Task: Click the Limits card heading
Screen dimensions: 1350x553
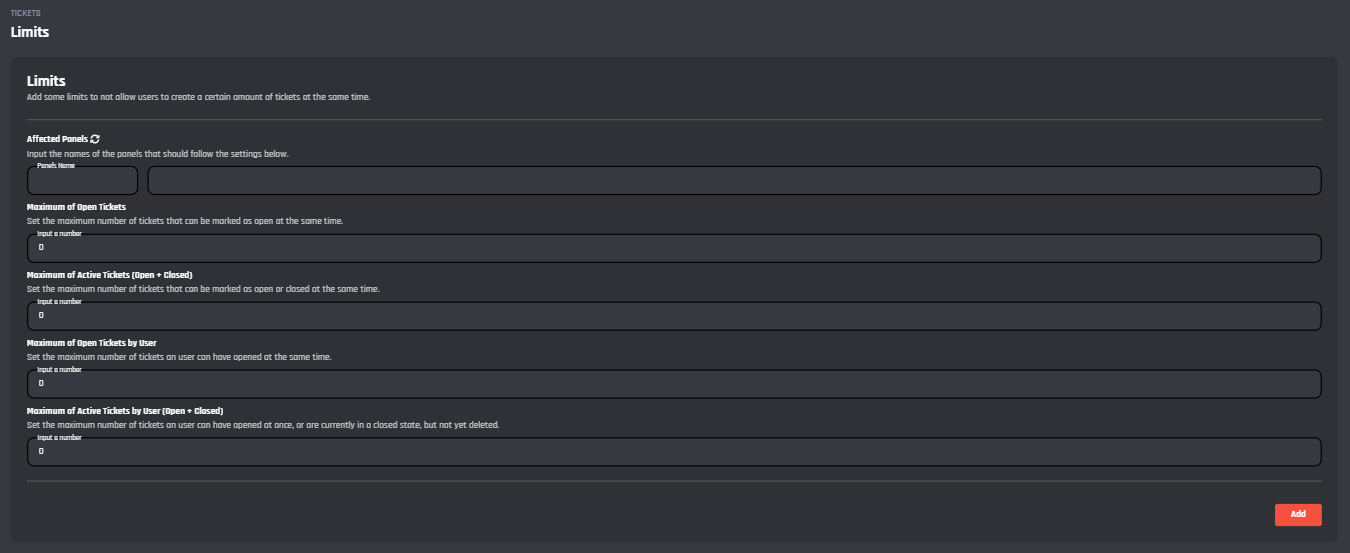Action: [x=46, y=81]
